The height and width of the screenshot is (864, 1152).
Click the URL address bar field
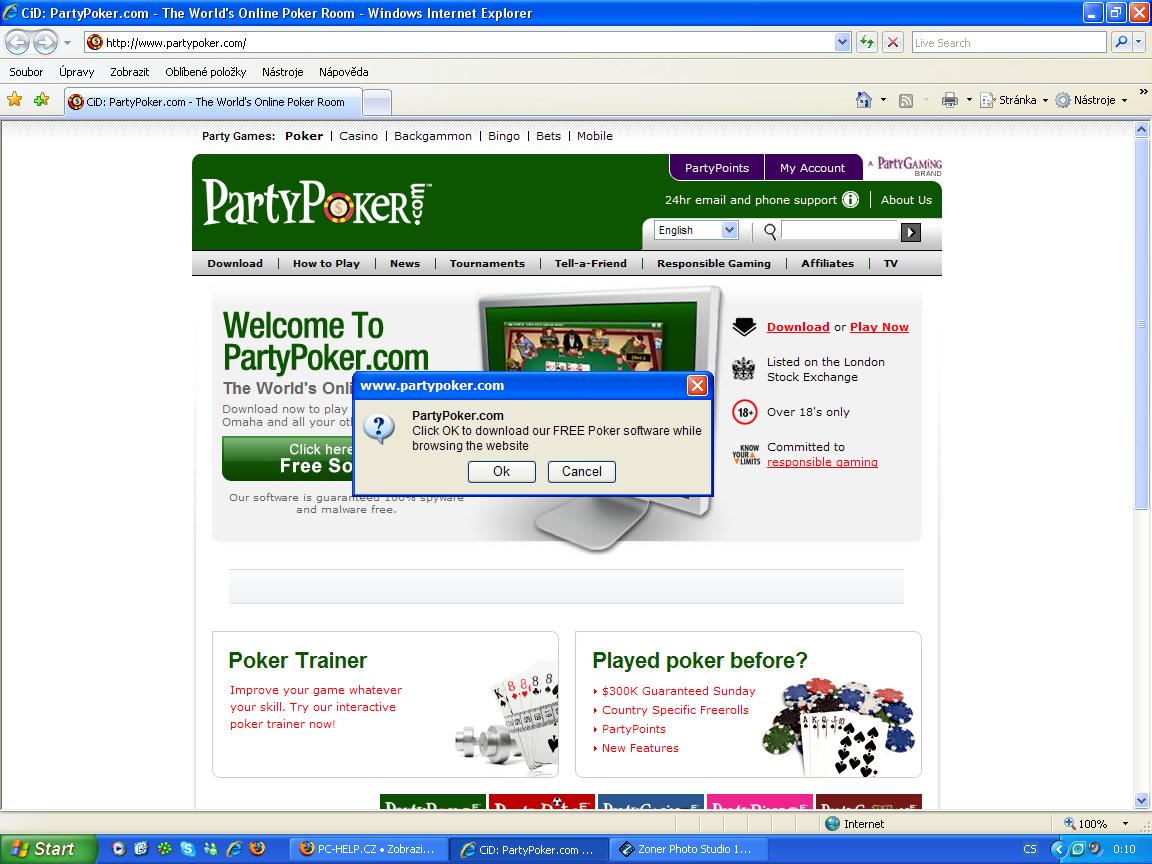tap(467, 43)
